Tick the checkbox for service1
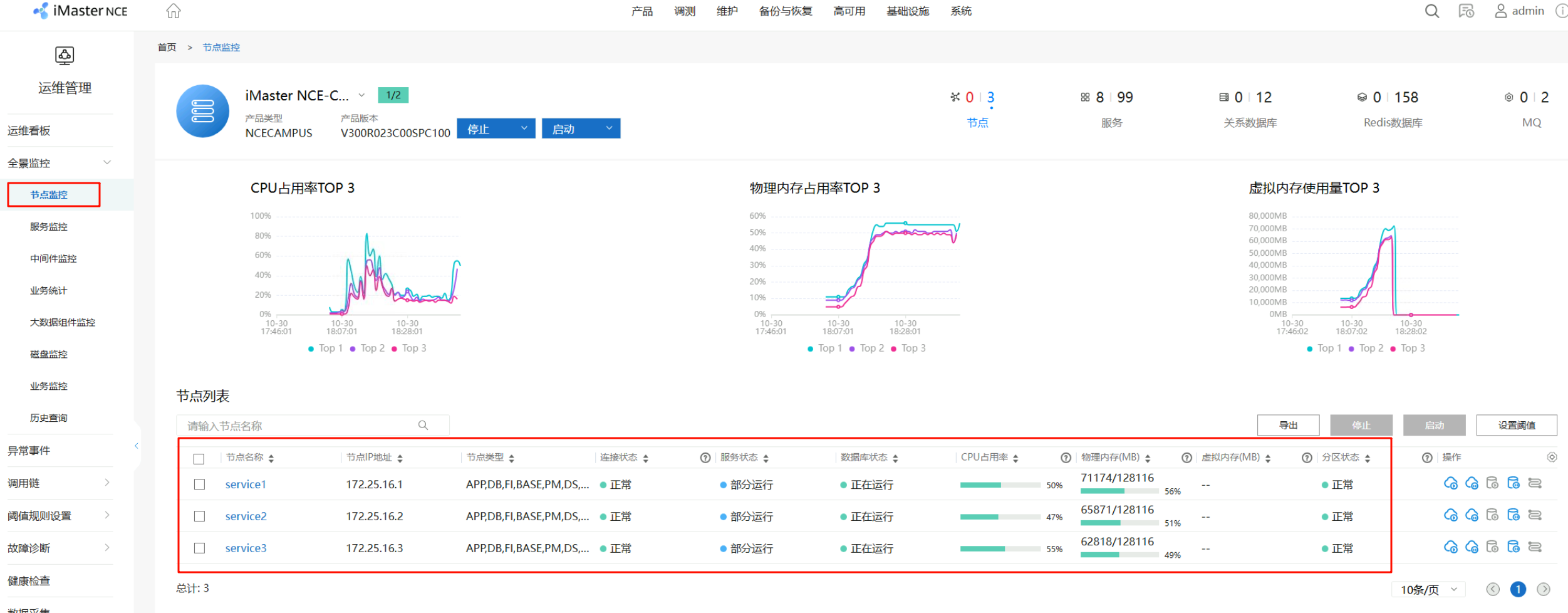Screen dimensions: 1568x613 coord(199,485)
